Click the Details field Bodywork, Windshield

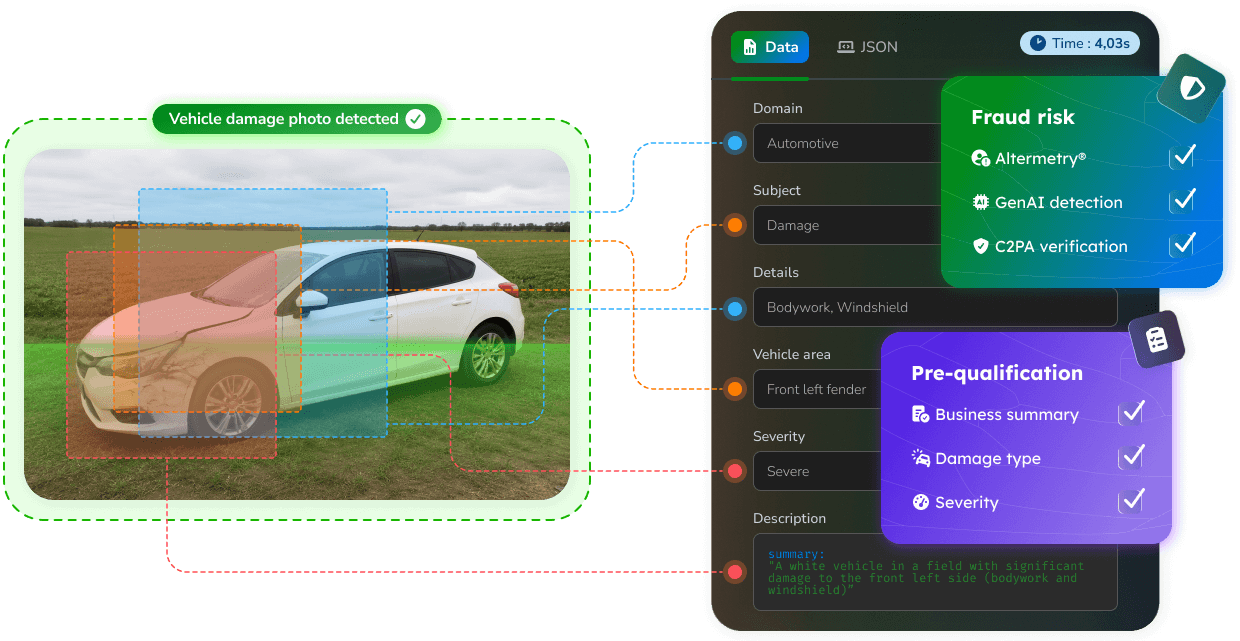935,307
